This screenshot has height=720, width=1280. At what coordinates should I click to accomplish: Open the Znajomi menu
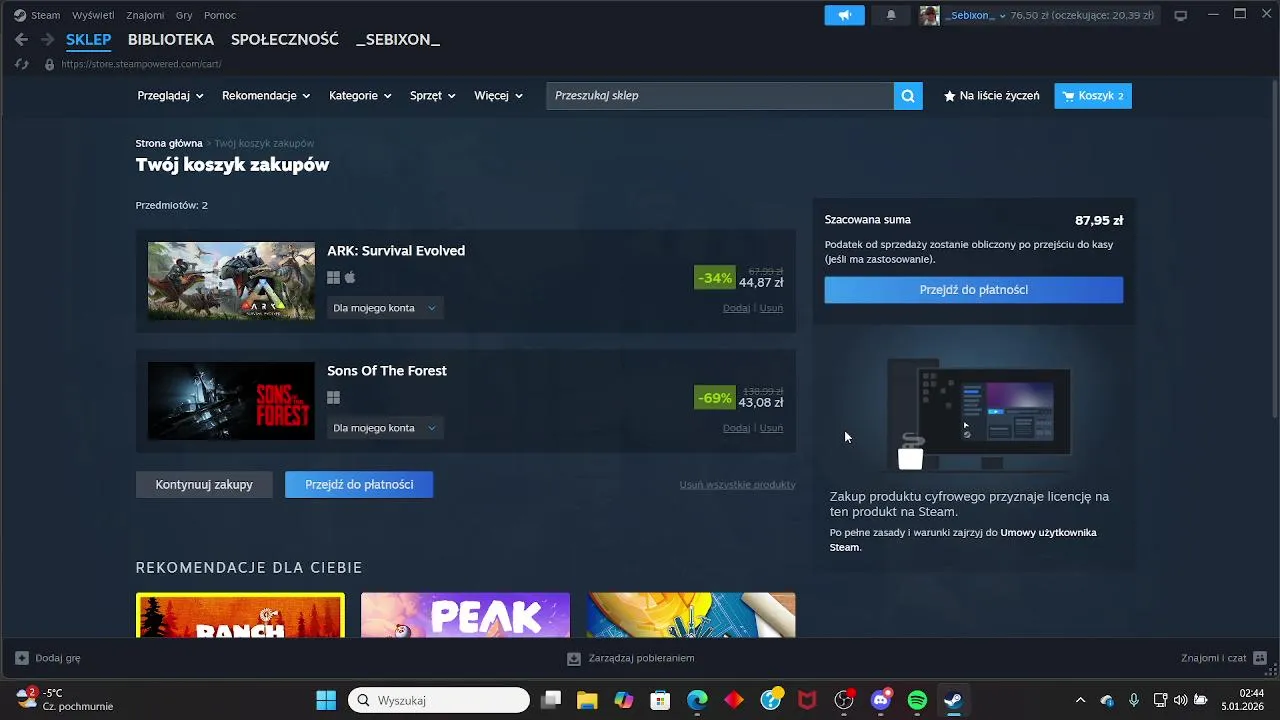(x=145, y=15)
